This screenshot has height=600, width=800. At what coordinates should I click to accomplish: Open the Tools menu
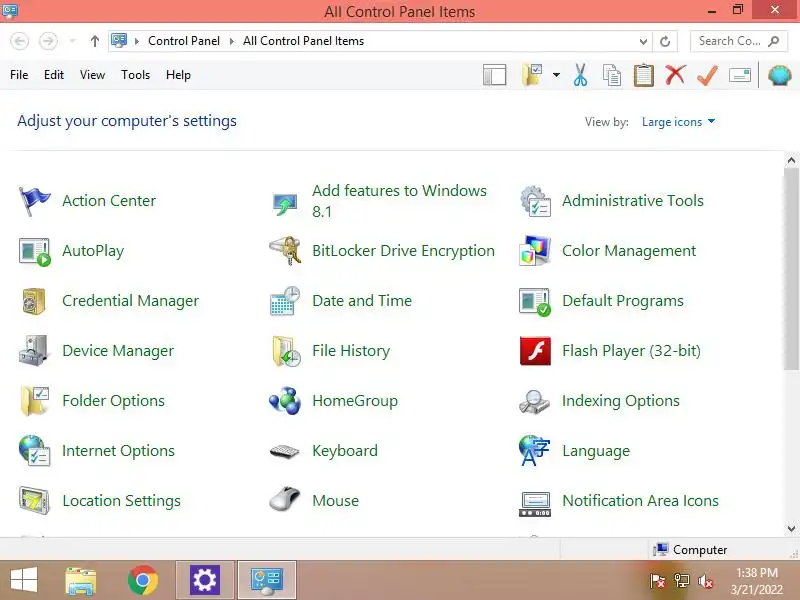click(x=136, y=75)
